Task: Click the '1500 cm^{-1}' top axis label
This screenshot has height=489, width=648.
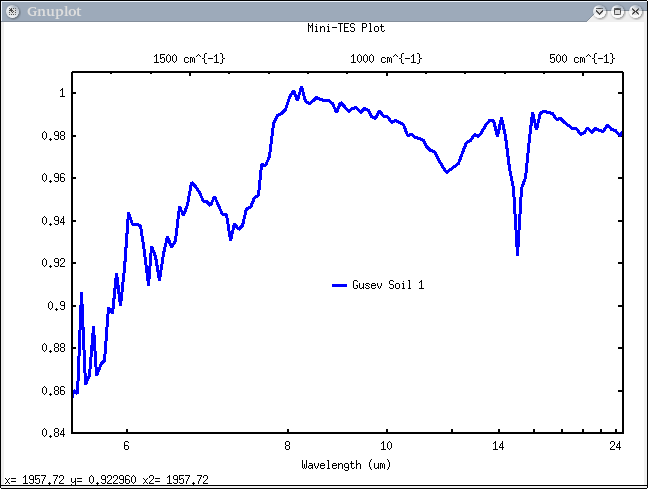Action: 189,59
